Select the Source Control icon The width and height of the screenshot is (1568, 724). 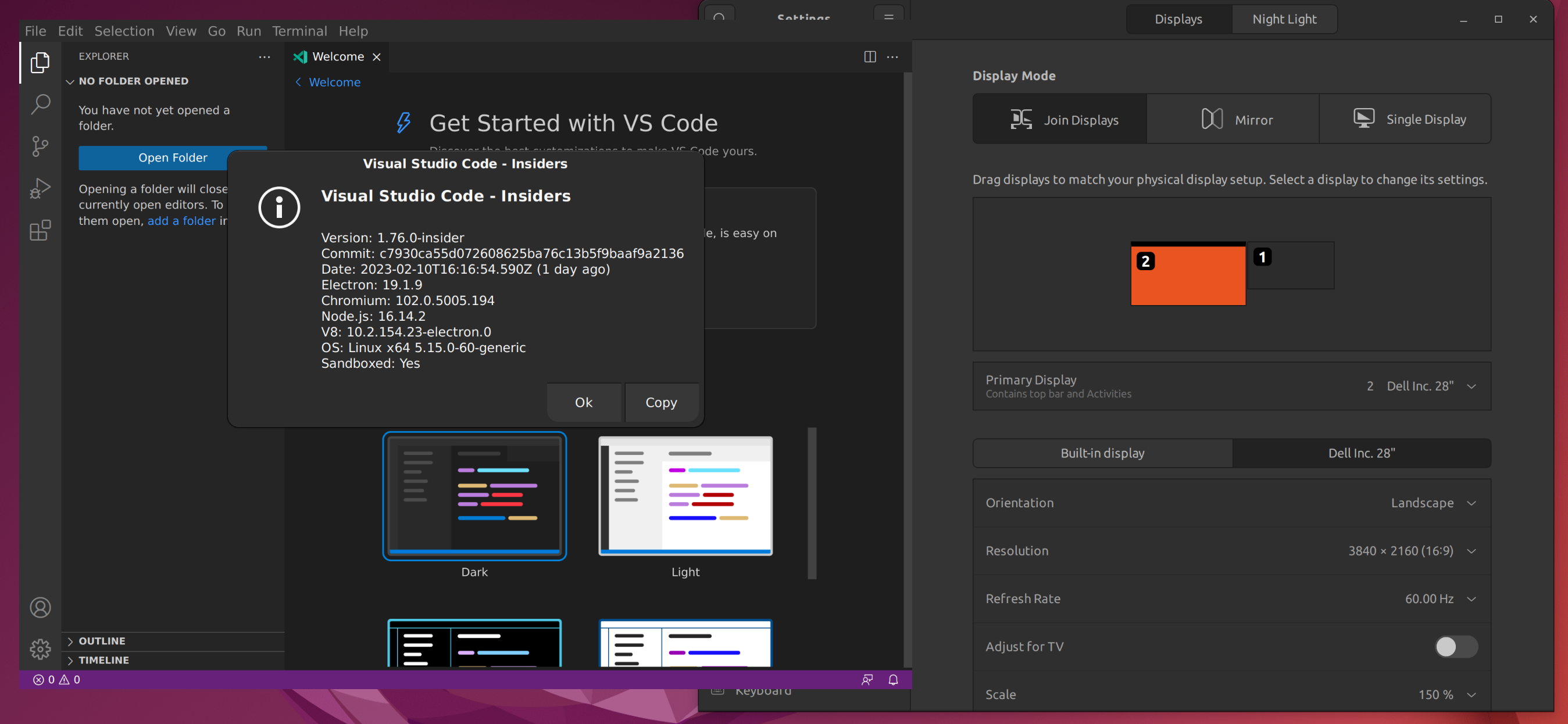click(x=40, y=146)
